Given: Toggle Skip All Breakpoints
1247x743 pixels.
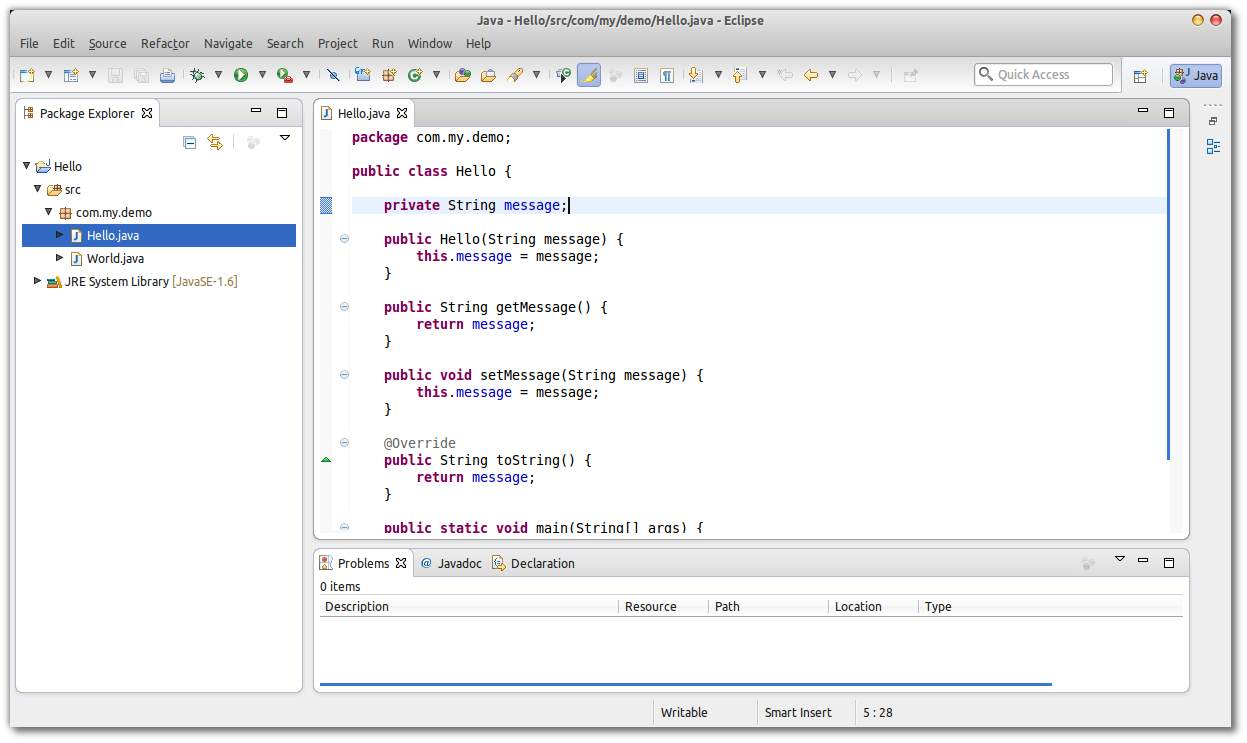Looking at the screenshot, I should click(x=333, y=75).
